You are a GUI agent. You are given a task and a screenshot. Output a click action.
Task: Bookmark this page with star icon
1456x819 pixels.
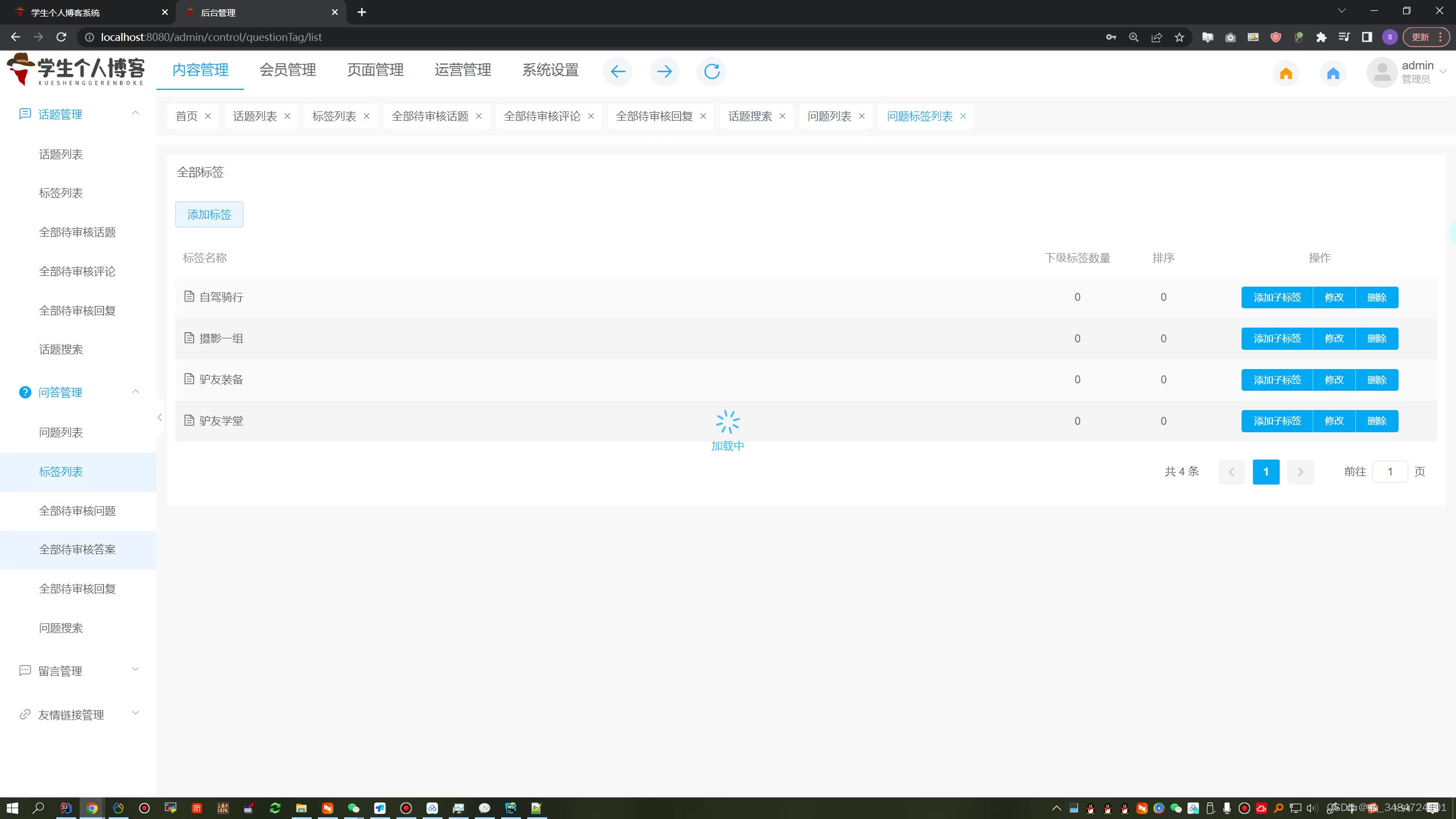(1180, 38)
